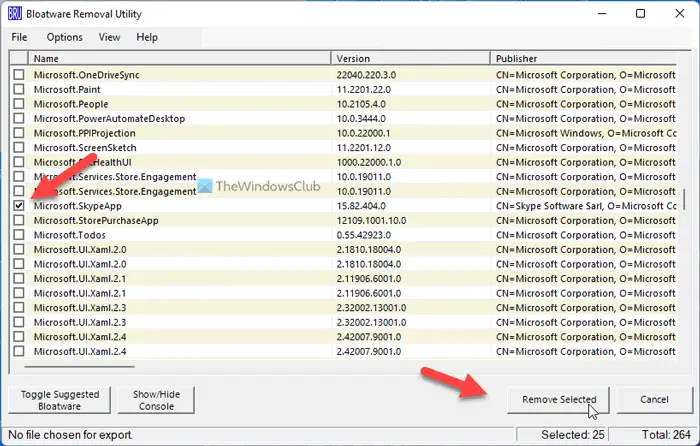This screenshot has height=446, width=700.
Task: Select the Microsoft.PPIProjection name text
Action: [x=84, y=133]
